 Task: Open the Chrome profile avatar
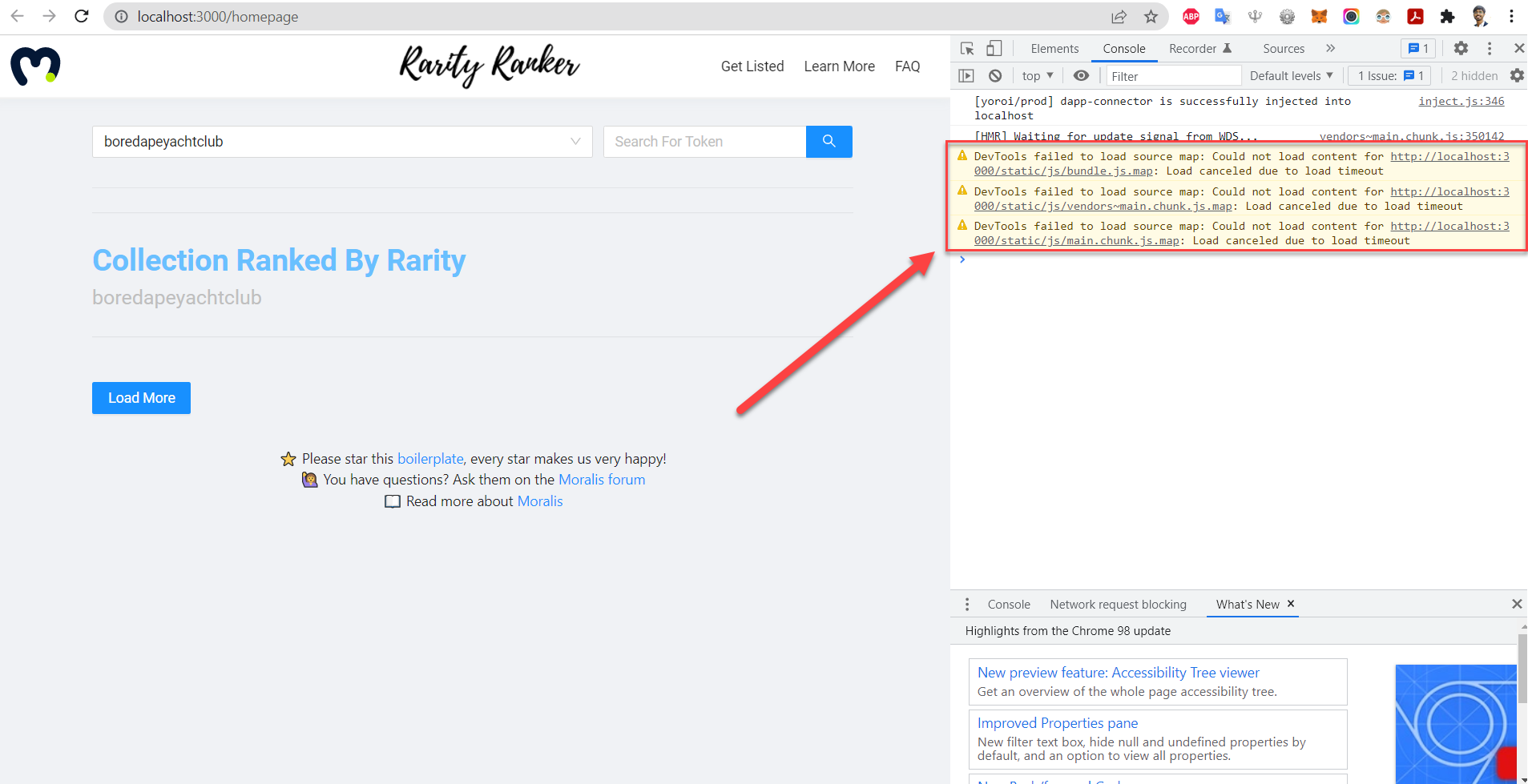point(1479,16)
